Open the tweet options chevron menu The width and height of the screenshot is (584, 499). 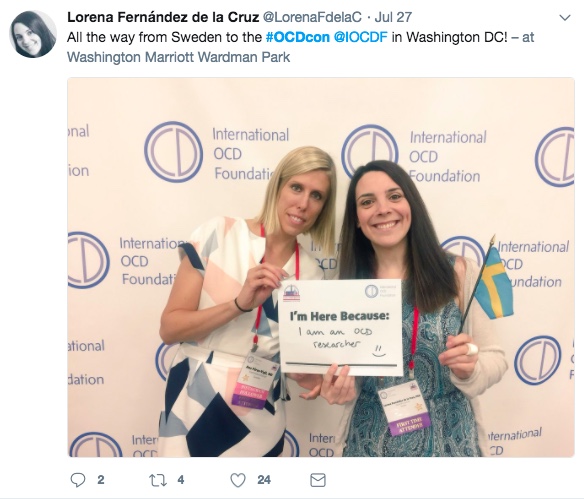tap(565, 18)
